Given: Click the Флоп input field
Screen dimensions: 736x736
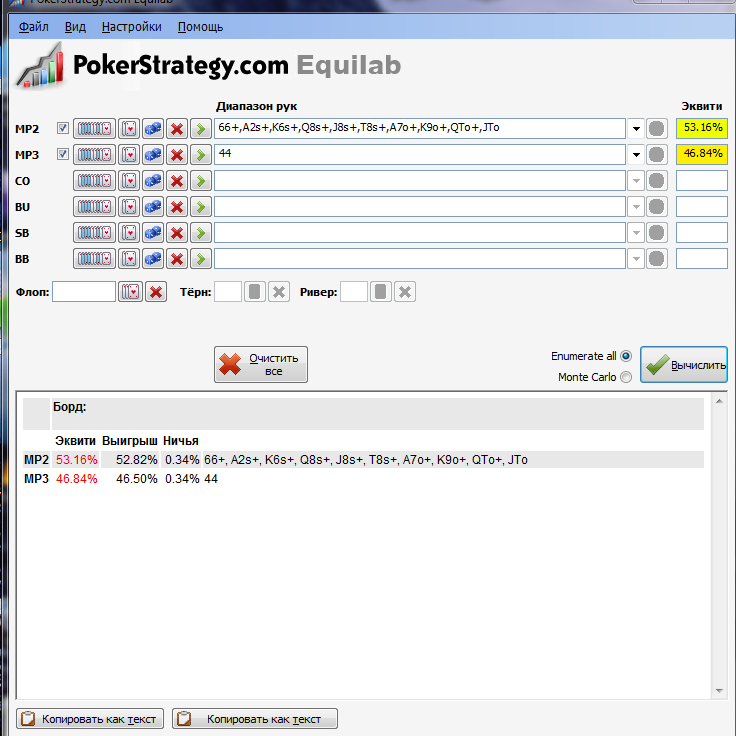Looking at the screenshot, I should [x=84, y=291].
